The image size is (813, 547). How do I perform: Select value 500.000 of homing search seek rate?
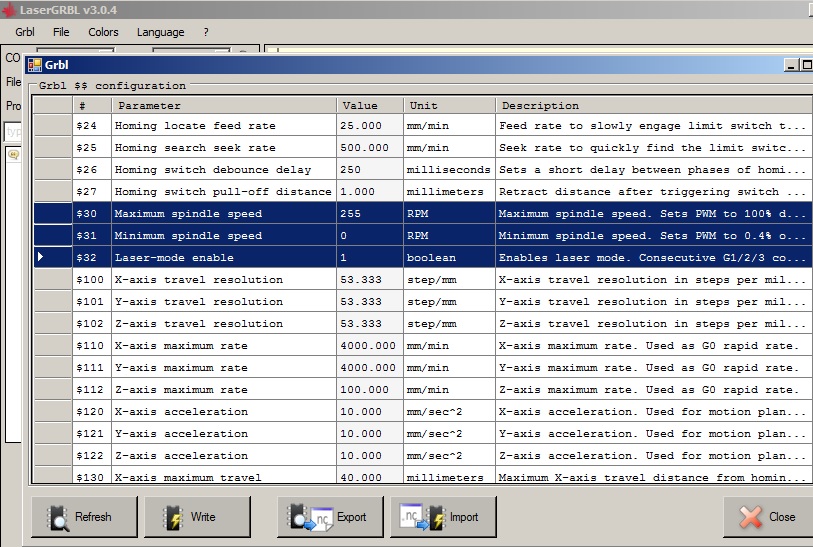(x=370, y=148)
